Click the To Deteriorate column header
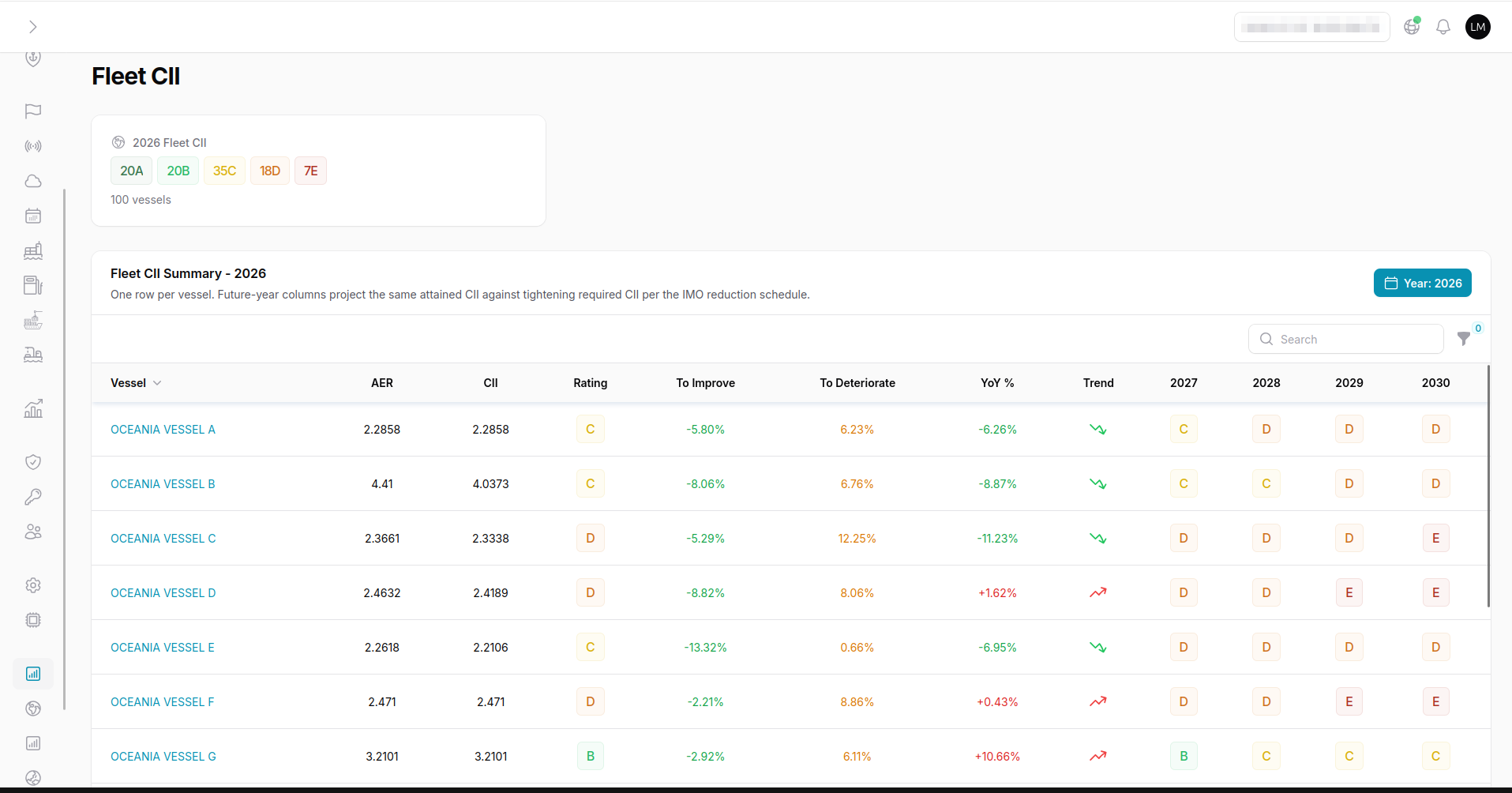 (x=857, y=383)
